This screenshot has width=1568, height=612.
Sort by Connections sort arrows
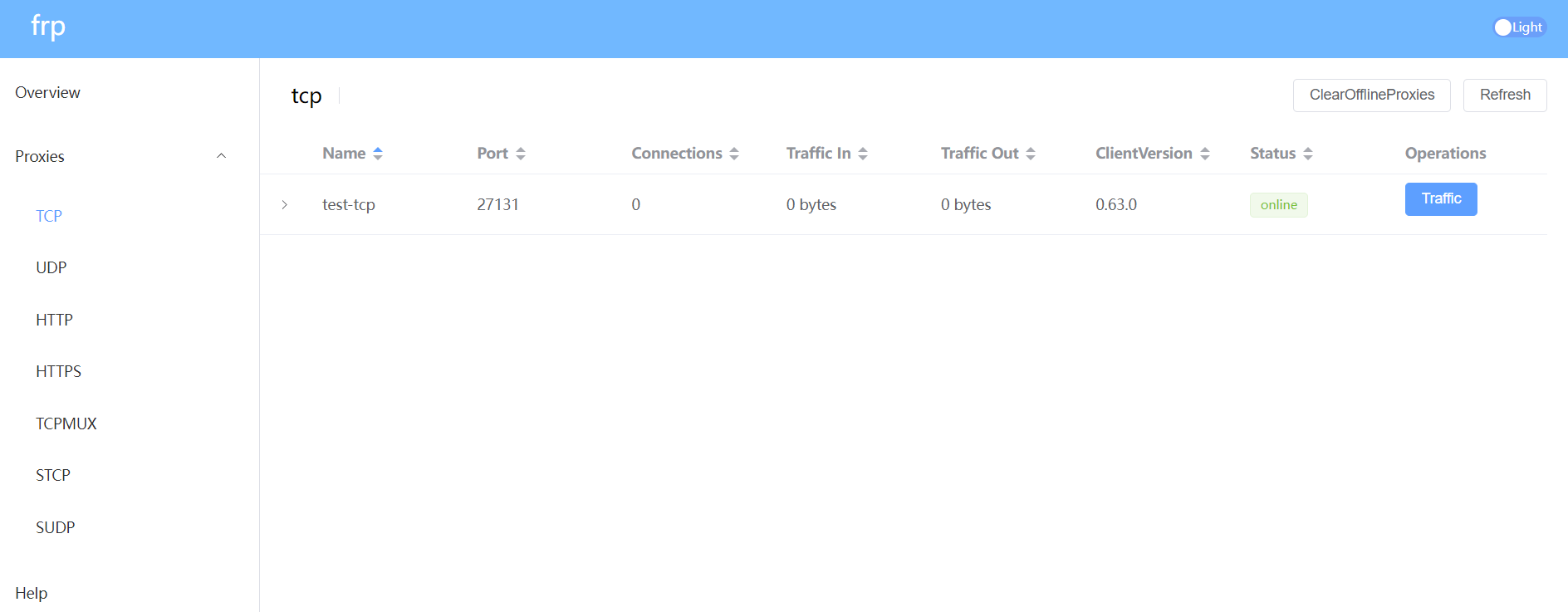pyautogui.click(x=734, y=154)
